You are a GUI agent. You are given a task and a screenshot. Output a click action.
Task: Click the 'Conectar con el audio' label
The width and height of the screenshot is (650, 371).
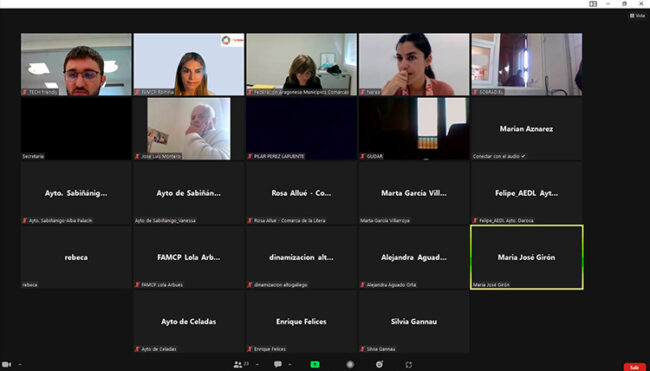(499, 156)
